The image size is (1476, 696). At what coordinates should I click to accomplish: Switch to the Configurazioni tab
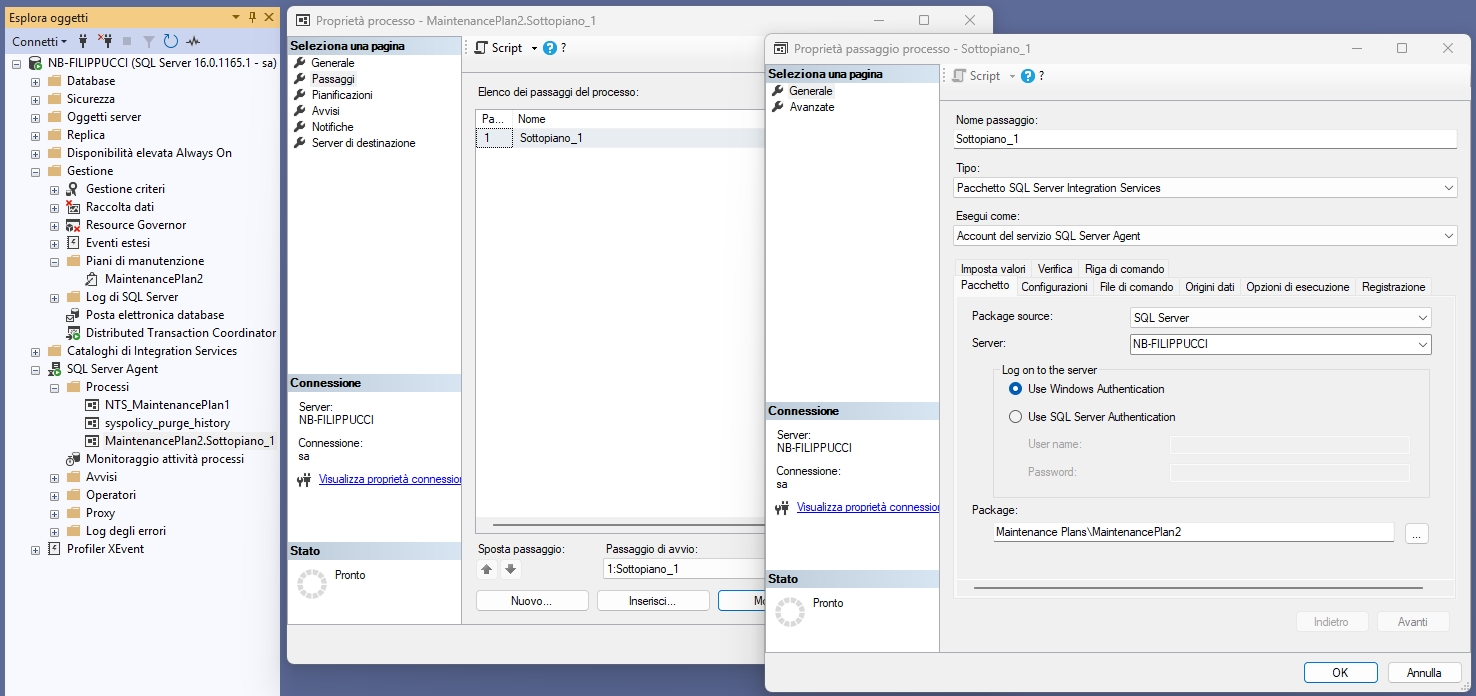click(1054, 287)
